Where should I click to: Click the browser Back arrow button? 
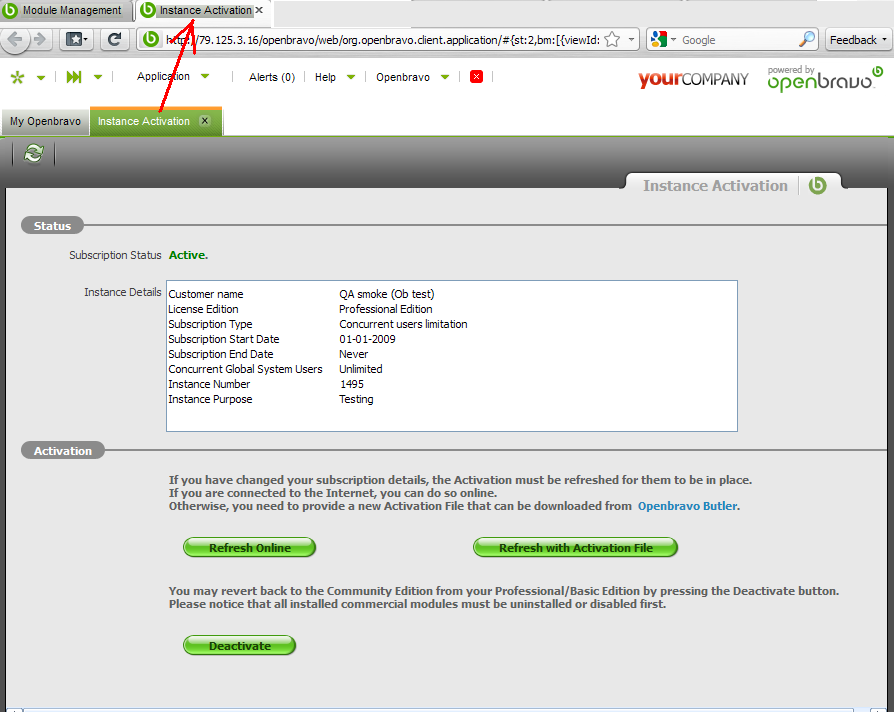[15, 40]
